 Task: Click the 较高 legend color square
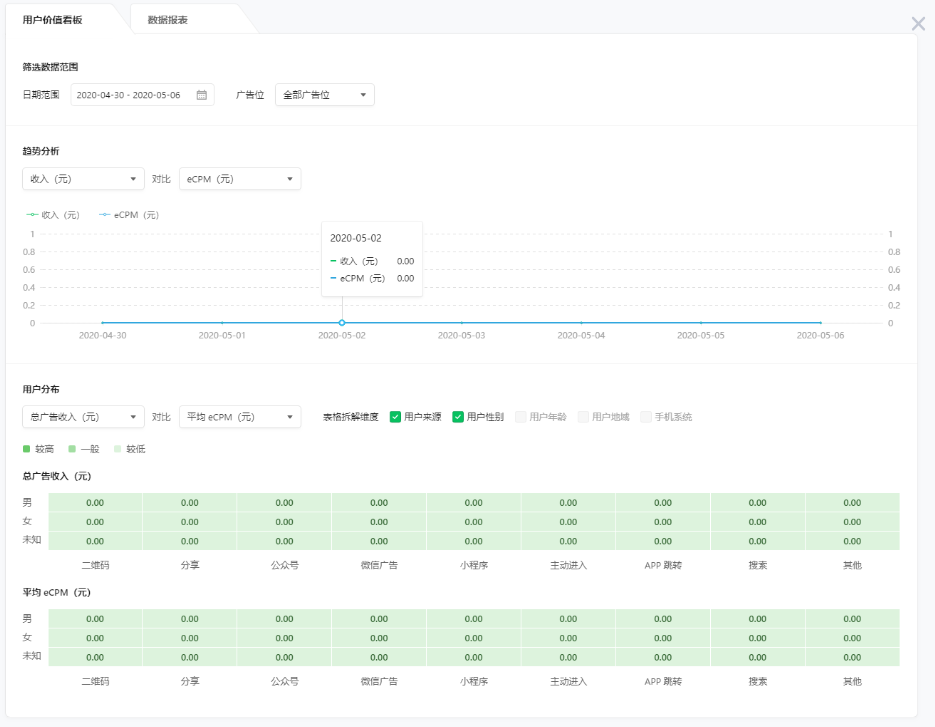pos(27,449)
